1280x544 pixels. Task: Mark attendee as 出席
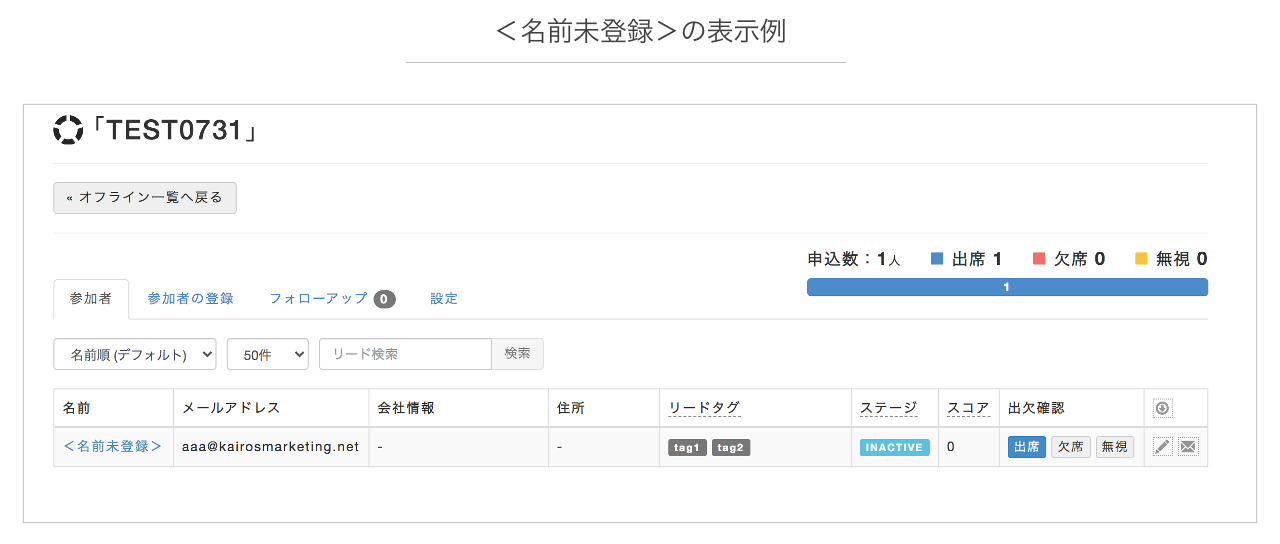[x=1027, y=447]
